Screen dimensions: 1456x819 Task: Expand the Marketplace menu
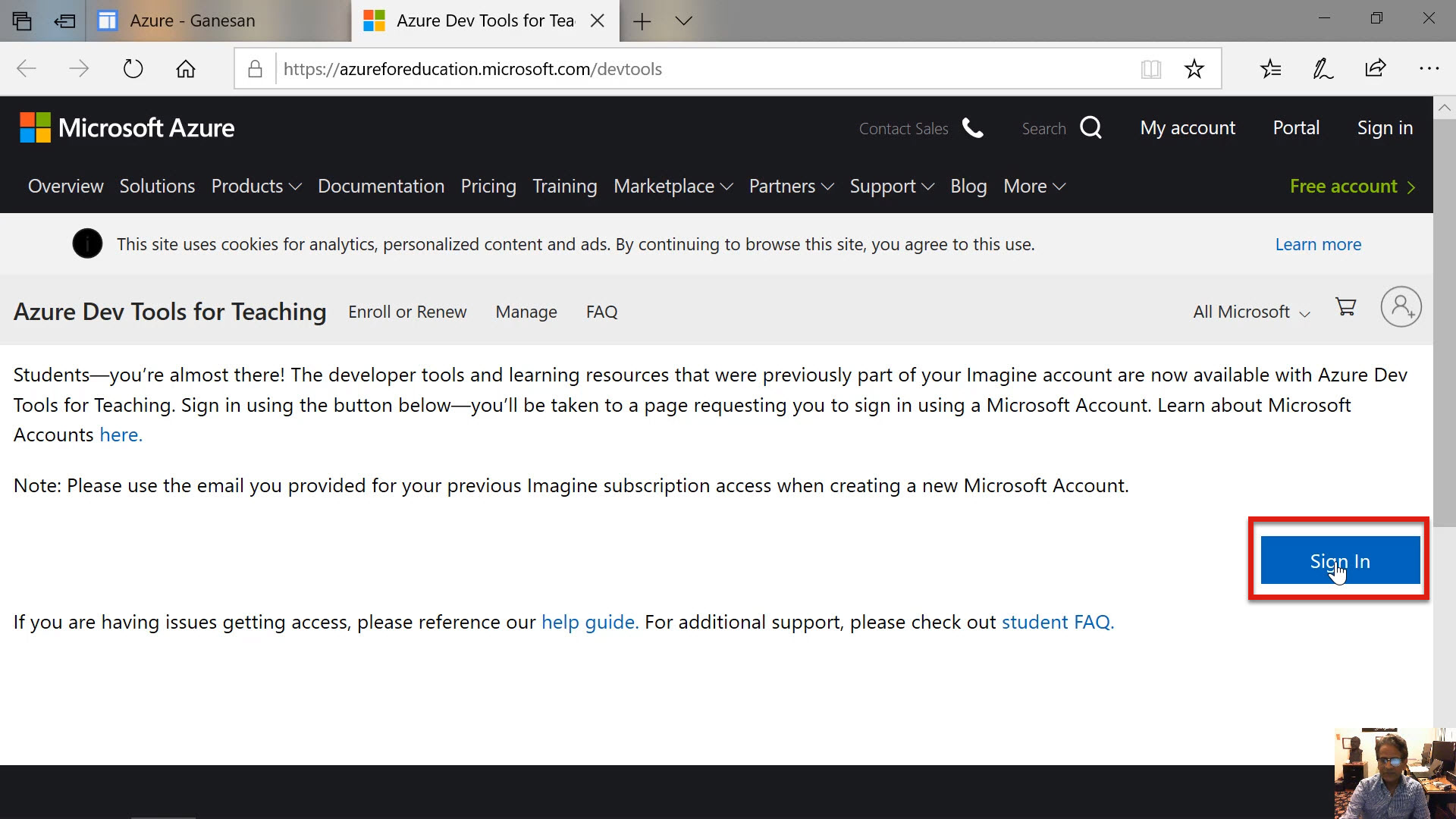(x=673, y=187)
